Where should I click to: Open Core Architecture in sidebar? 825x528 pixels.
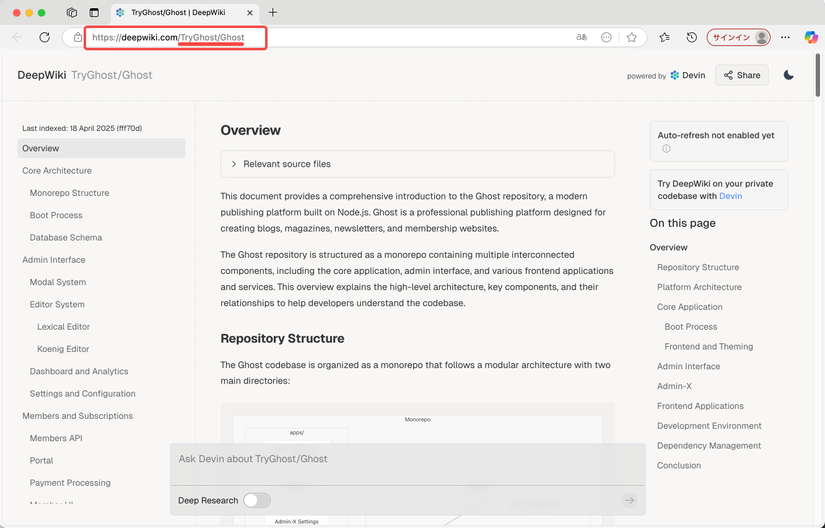[x=57, y=171]
